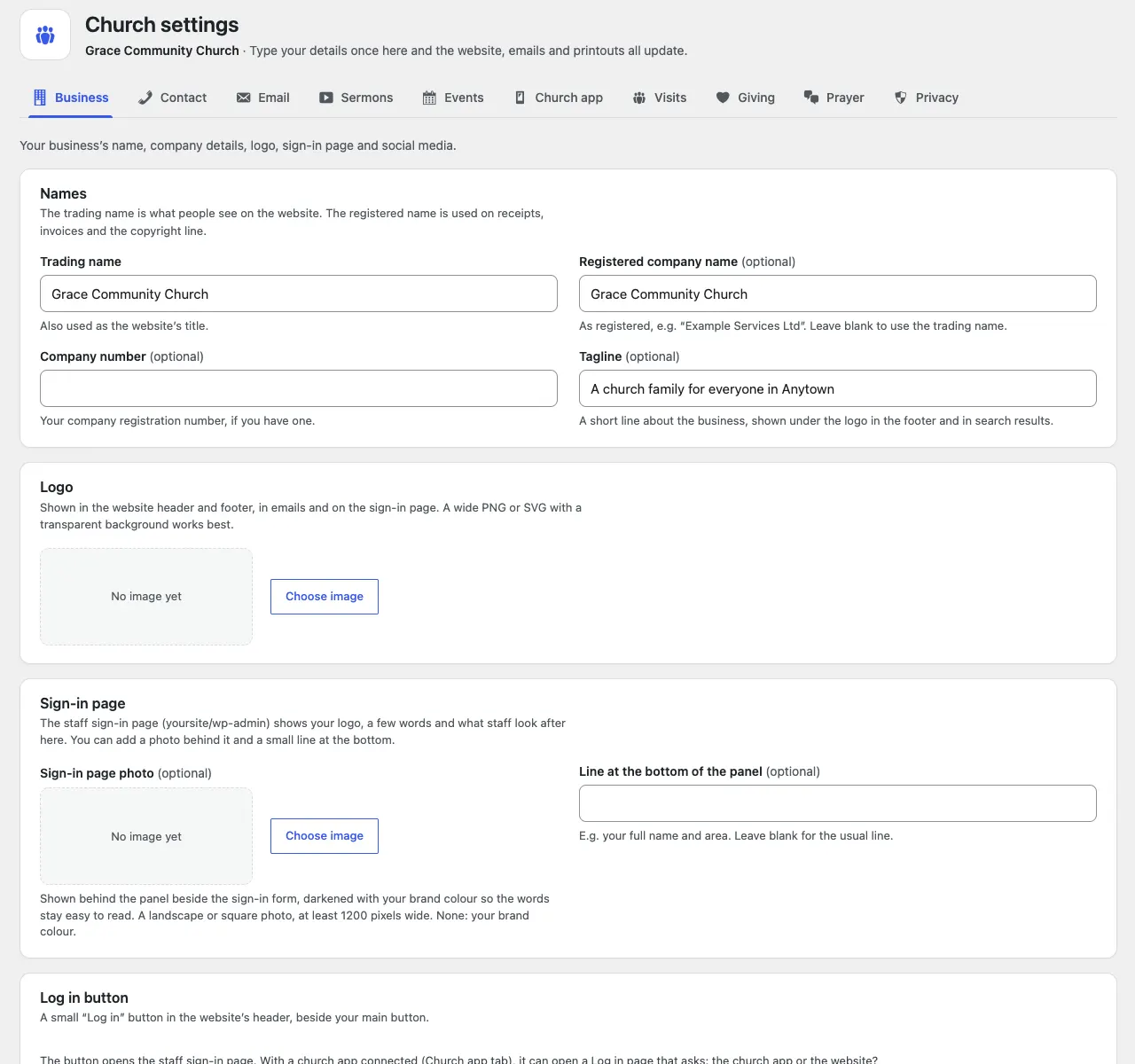Click the Church app smartphone icon

point(521,98)
